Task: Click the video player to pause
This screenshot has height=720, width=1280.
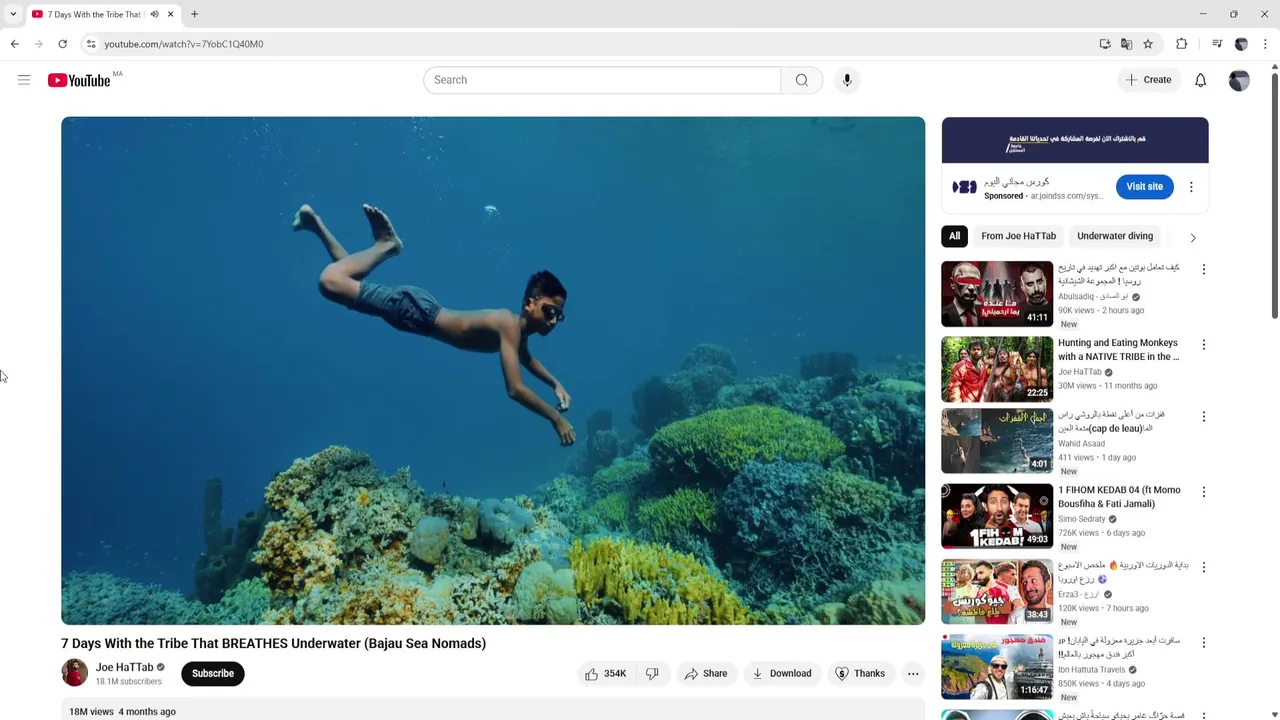Action: click(493, 370)
